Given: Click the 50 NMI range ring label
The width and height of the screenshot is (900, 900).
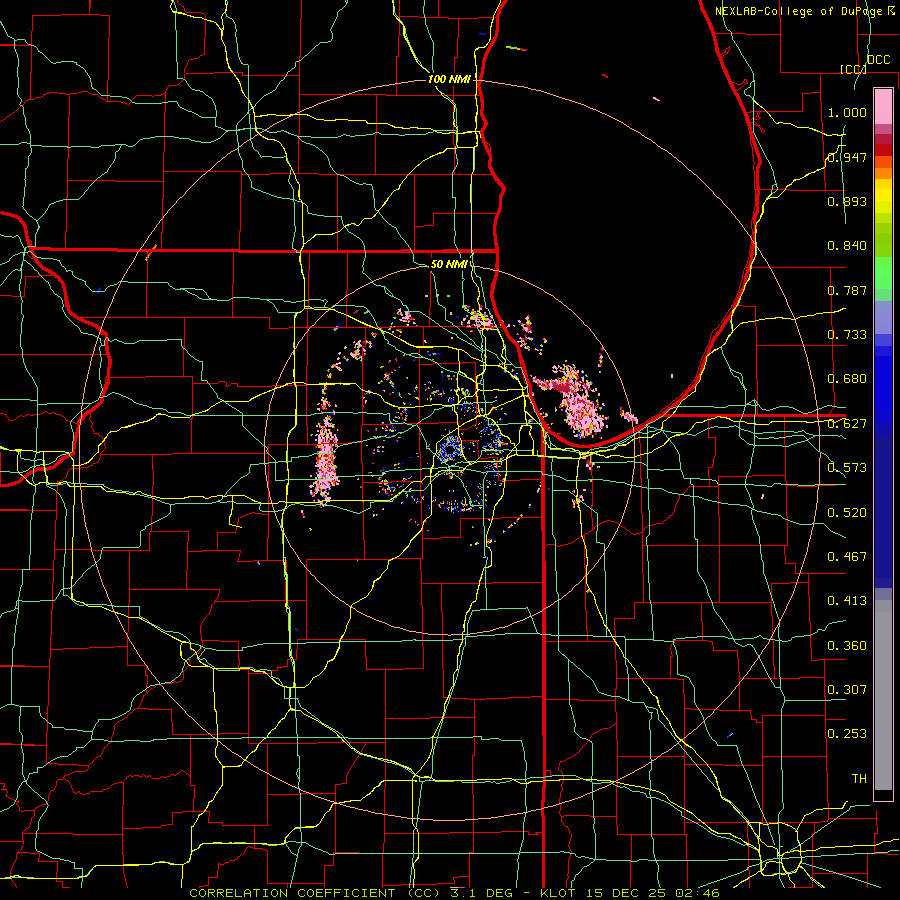Looking at the screenshot, I should tap(449, 264).
